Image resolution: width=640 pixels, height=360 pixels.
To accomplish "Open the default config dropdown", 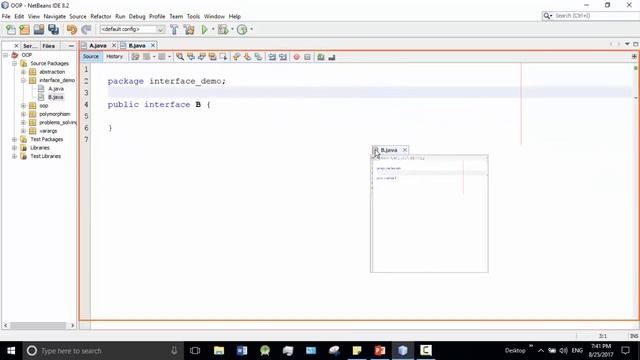I will click(x=160, y=29).
